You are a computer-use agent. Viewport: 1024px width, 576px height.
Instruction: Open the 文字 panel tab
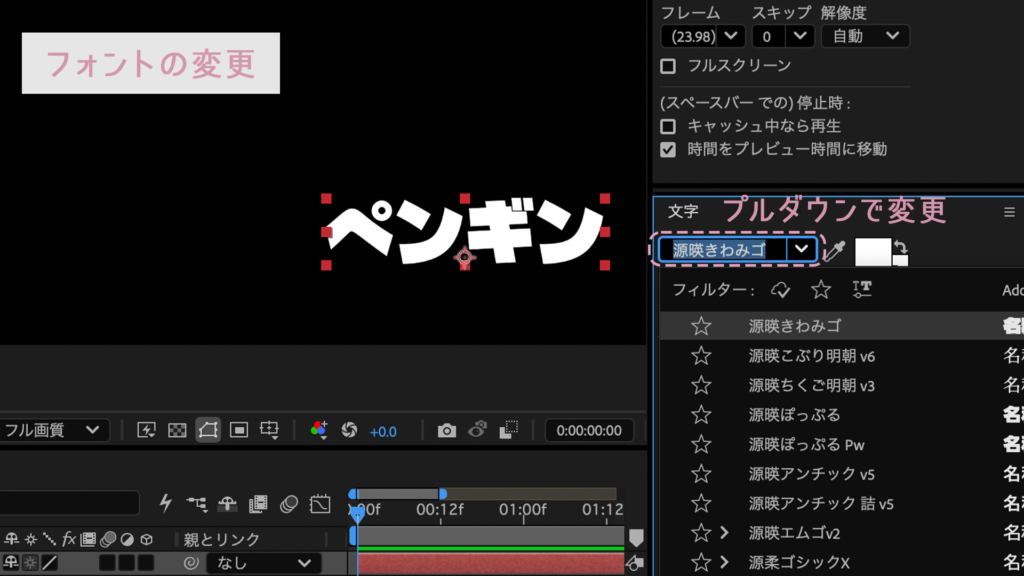pos(683,212)
